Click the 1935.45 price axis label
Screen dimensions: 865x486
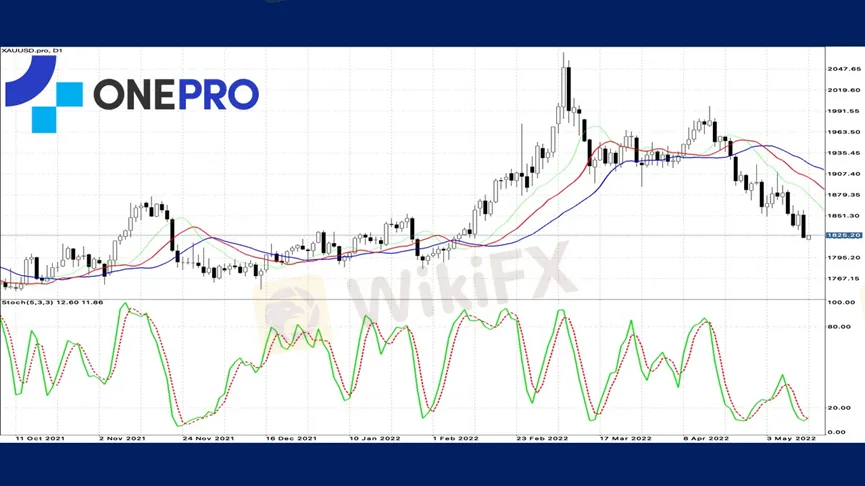click(844, 153)
